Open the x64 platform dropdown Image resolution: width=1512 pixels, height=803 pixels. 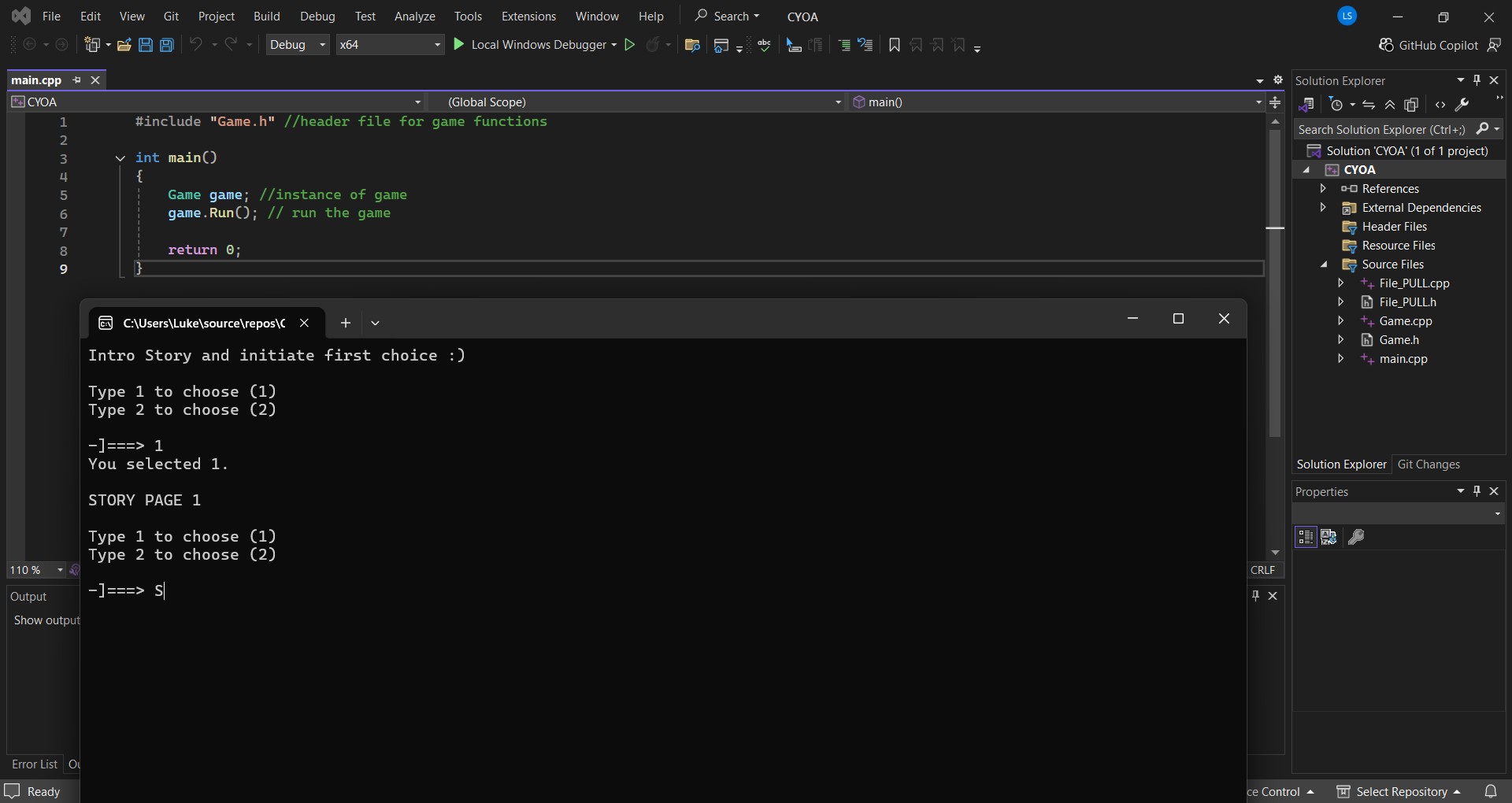click(390, 45)
